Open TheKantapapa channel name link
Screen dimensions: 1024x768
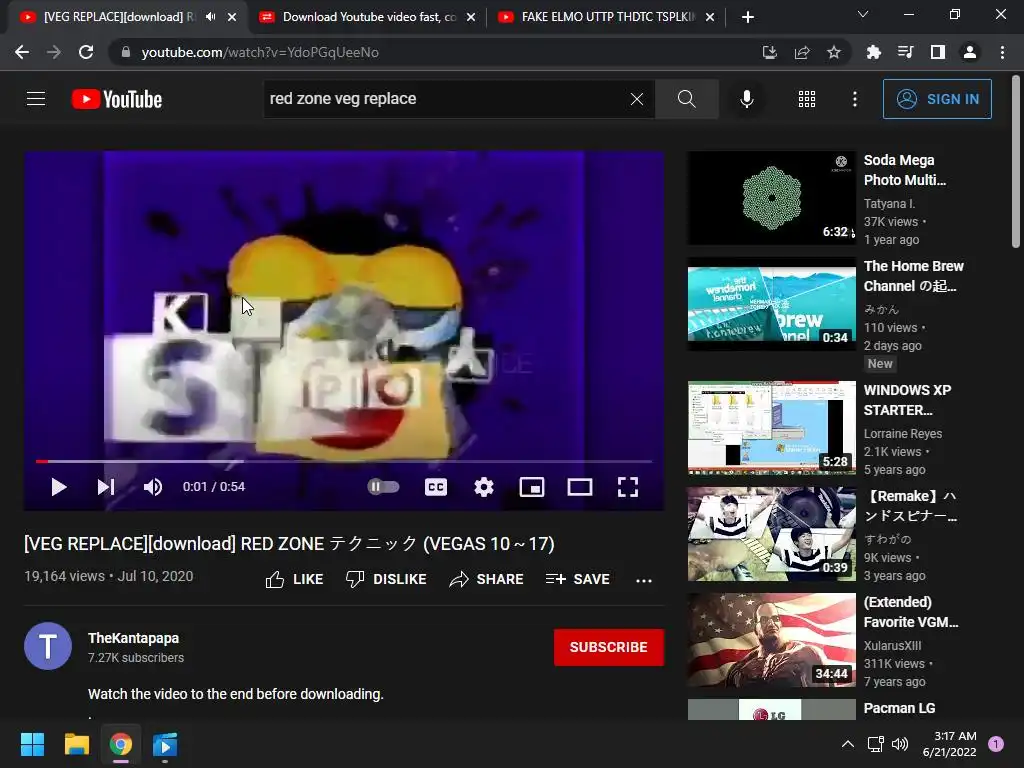coord(133,638)
